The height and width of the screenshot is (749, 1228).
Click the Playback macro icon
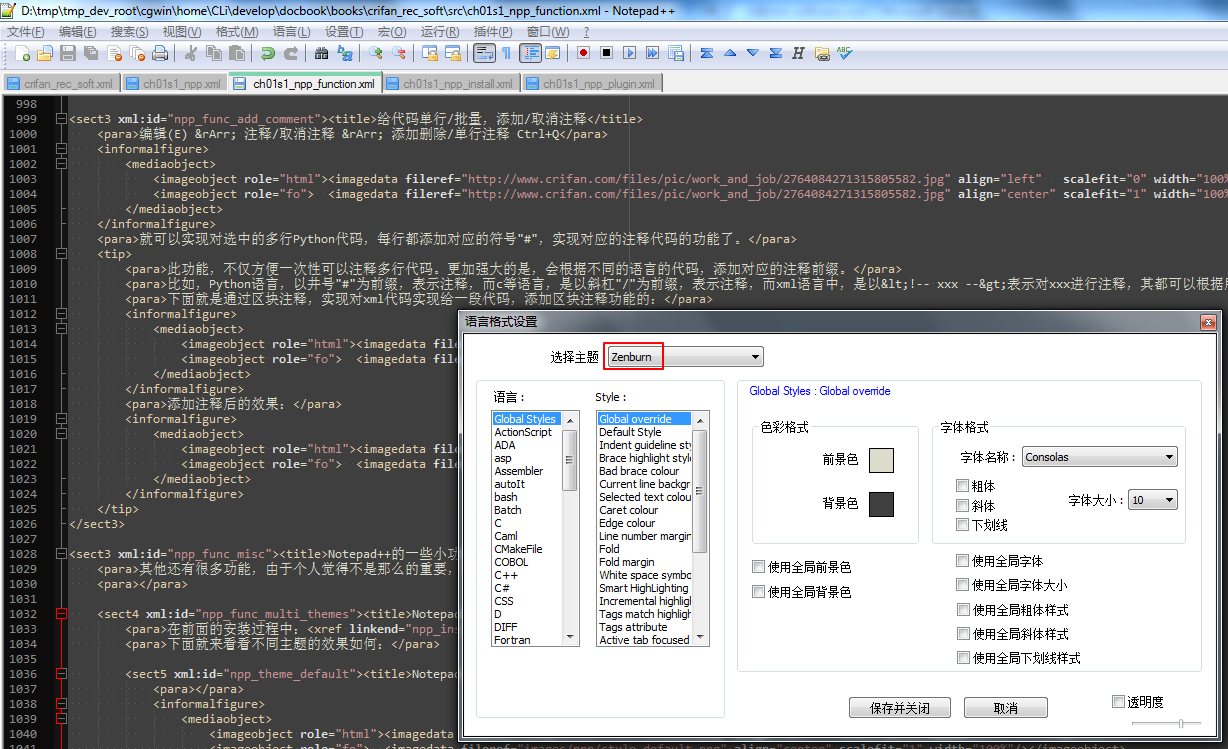click(629, 53)
